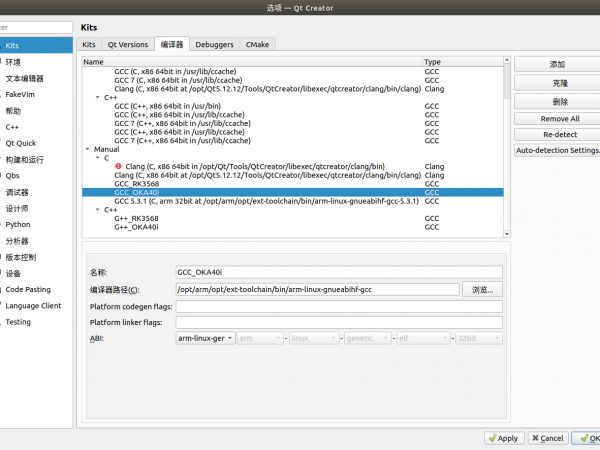Open the Python settings category

pos(18,225)
